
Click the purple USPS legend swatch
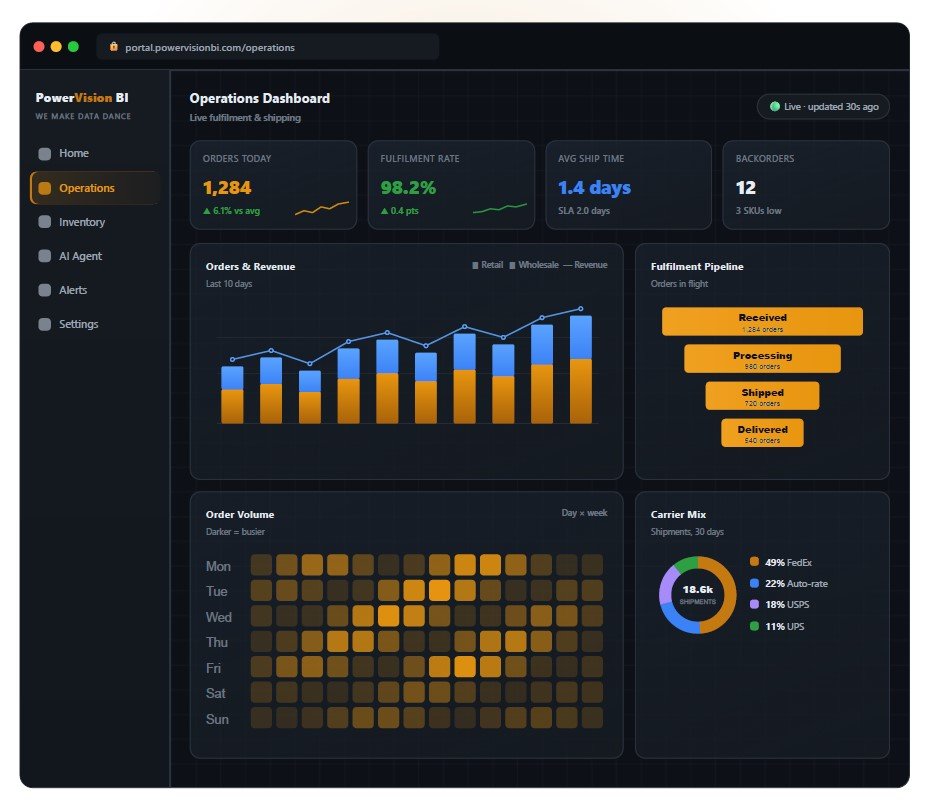tap(754, 604)
